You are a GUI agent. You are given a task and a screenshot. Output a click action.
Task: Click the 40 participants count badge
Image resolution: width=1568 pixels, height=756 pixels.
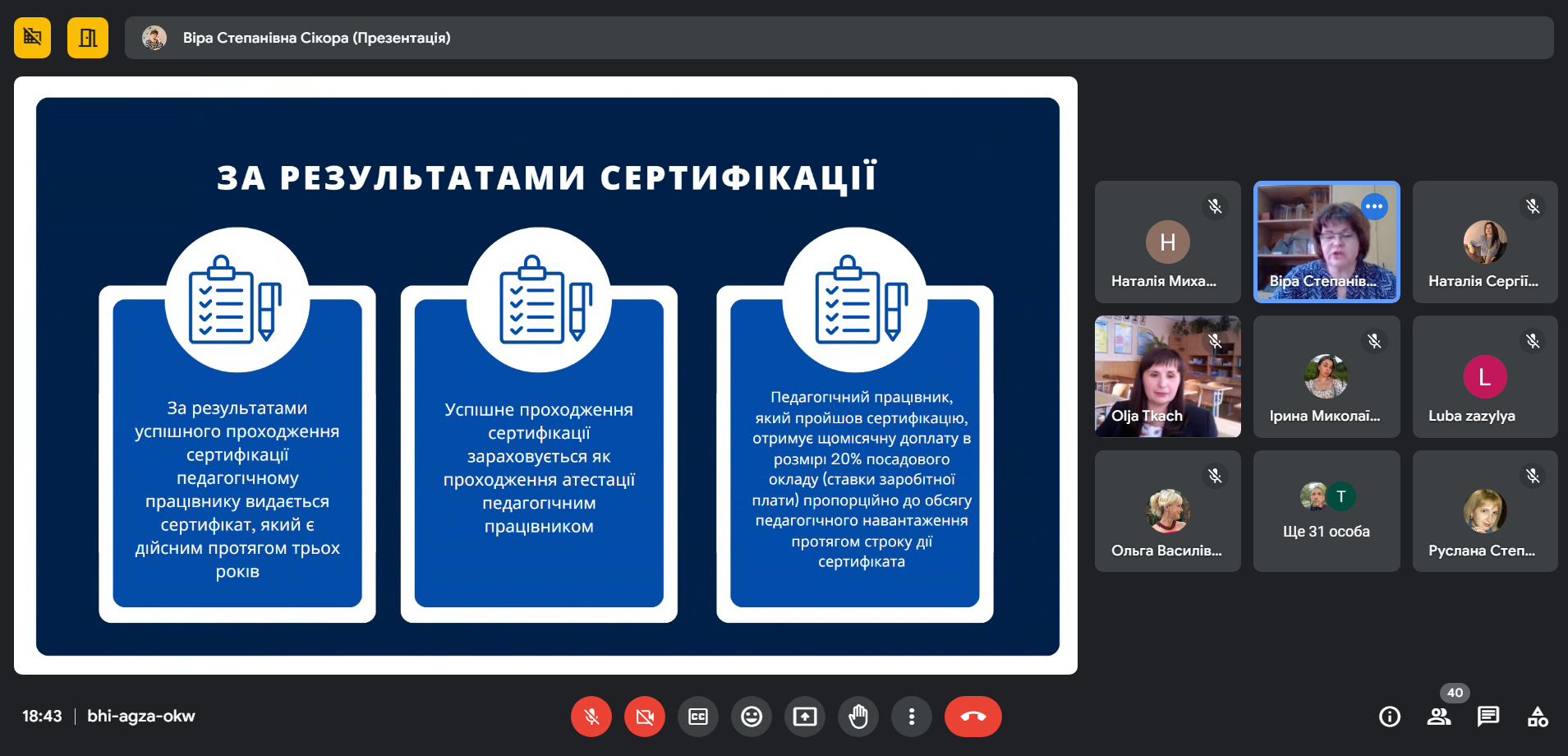(1455, 693)
